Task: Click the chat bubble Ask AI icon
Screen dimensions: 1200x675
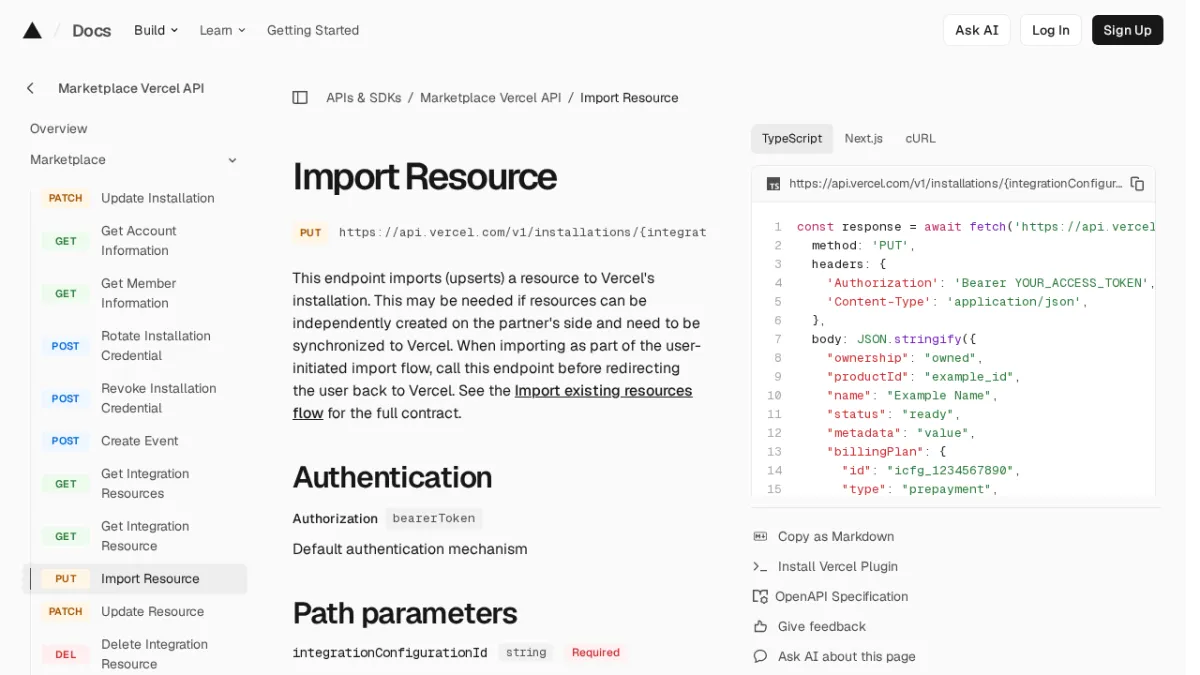Action: (760, 657)
